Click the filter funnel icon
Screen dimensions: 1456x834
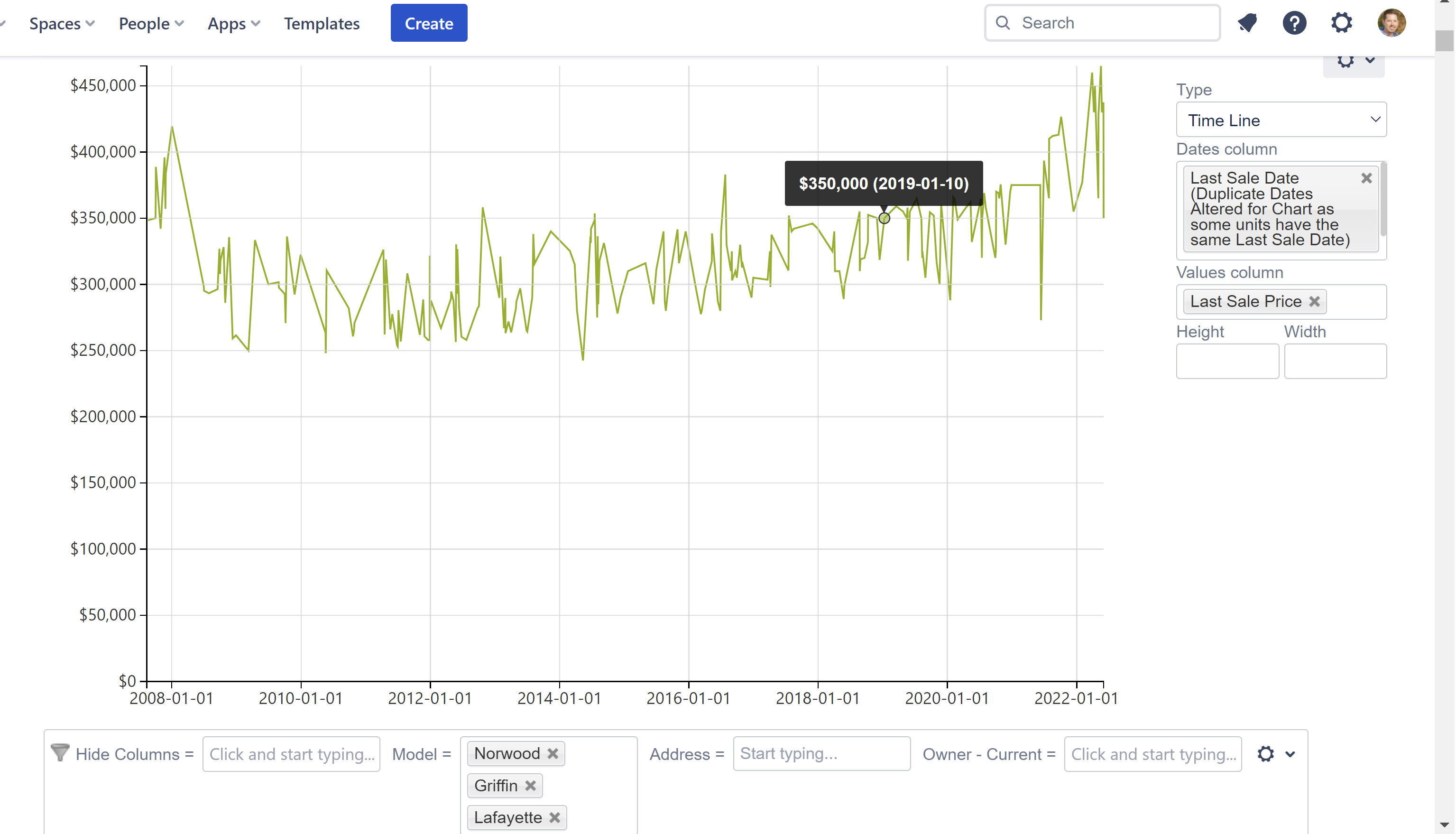click(x=60, y=753)
